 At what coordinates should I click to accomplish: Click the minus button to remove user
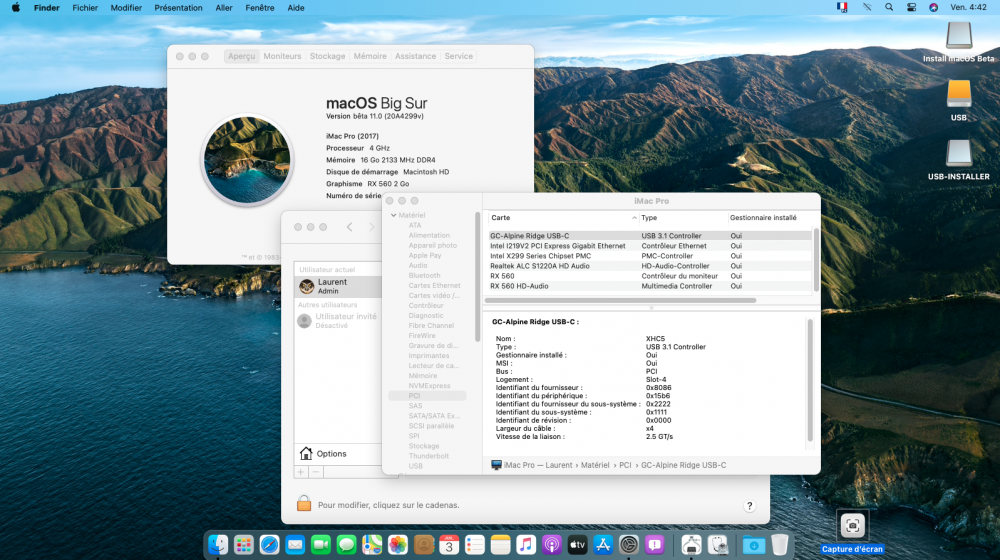click(x=316, y=472)
